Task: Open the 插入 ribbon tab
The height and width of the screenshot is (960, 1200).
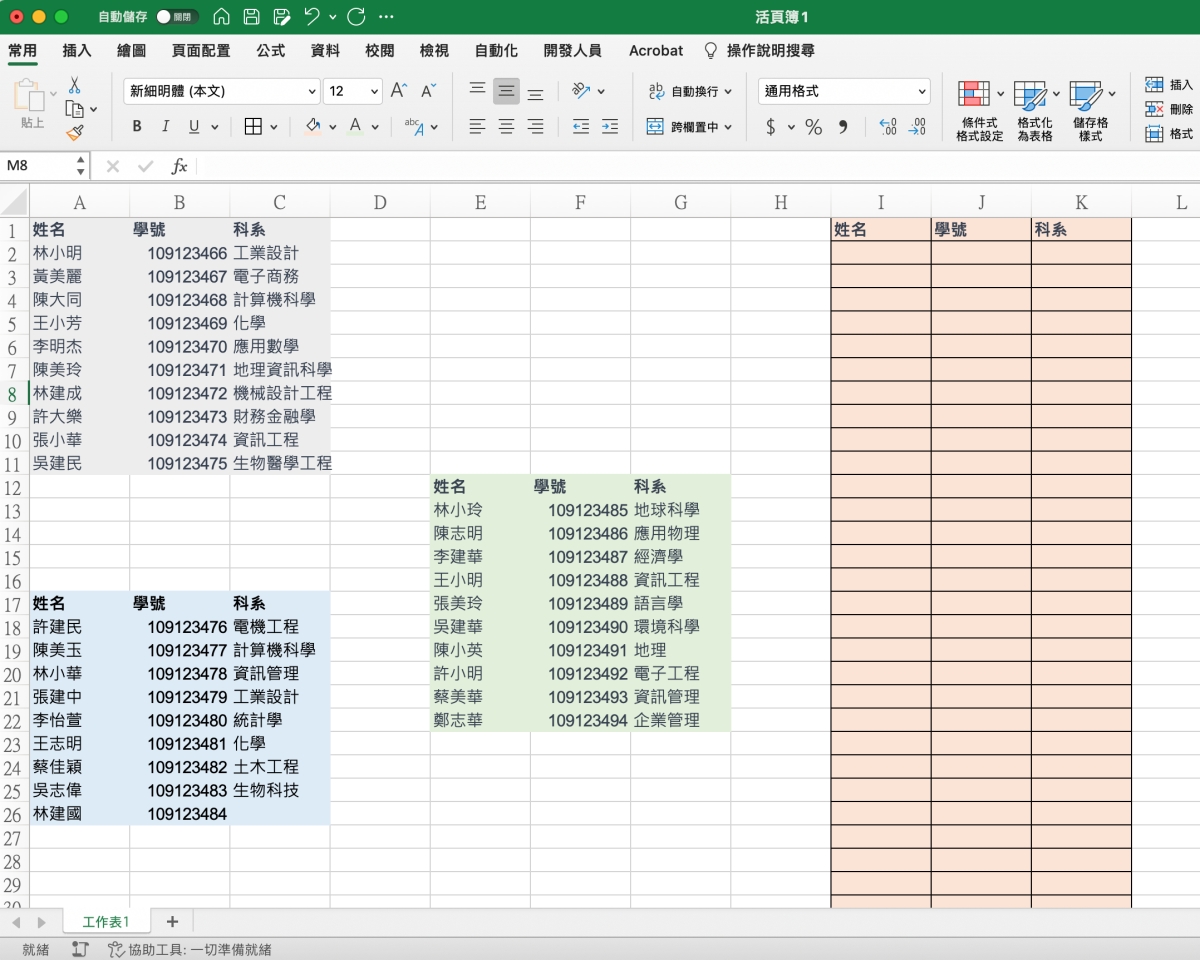Action: [x=77, y=51]
